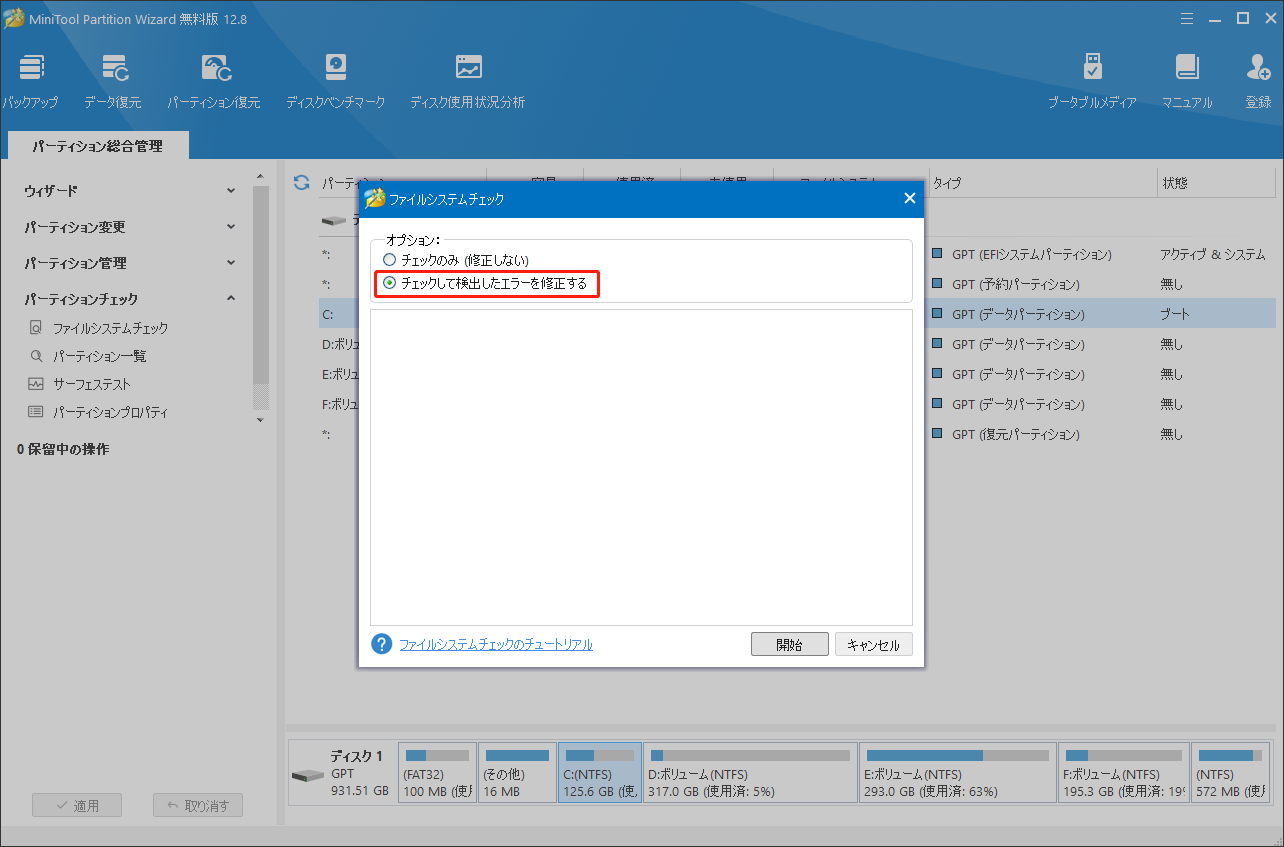
Task: Click 0 保留中の操作 pending operations label
Action: pyautogui.click(x=64, y=450)
